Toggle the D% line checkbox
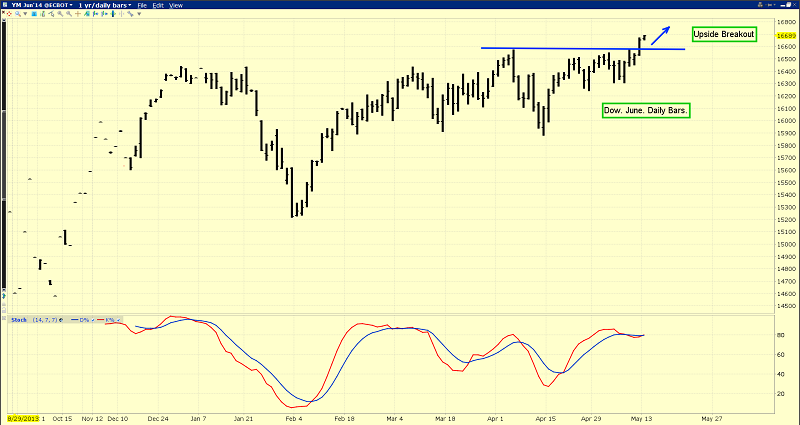The image size is (800, 425). tap(93, 320)
